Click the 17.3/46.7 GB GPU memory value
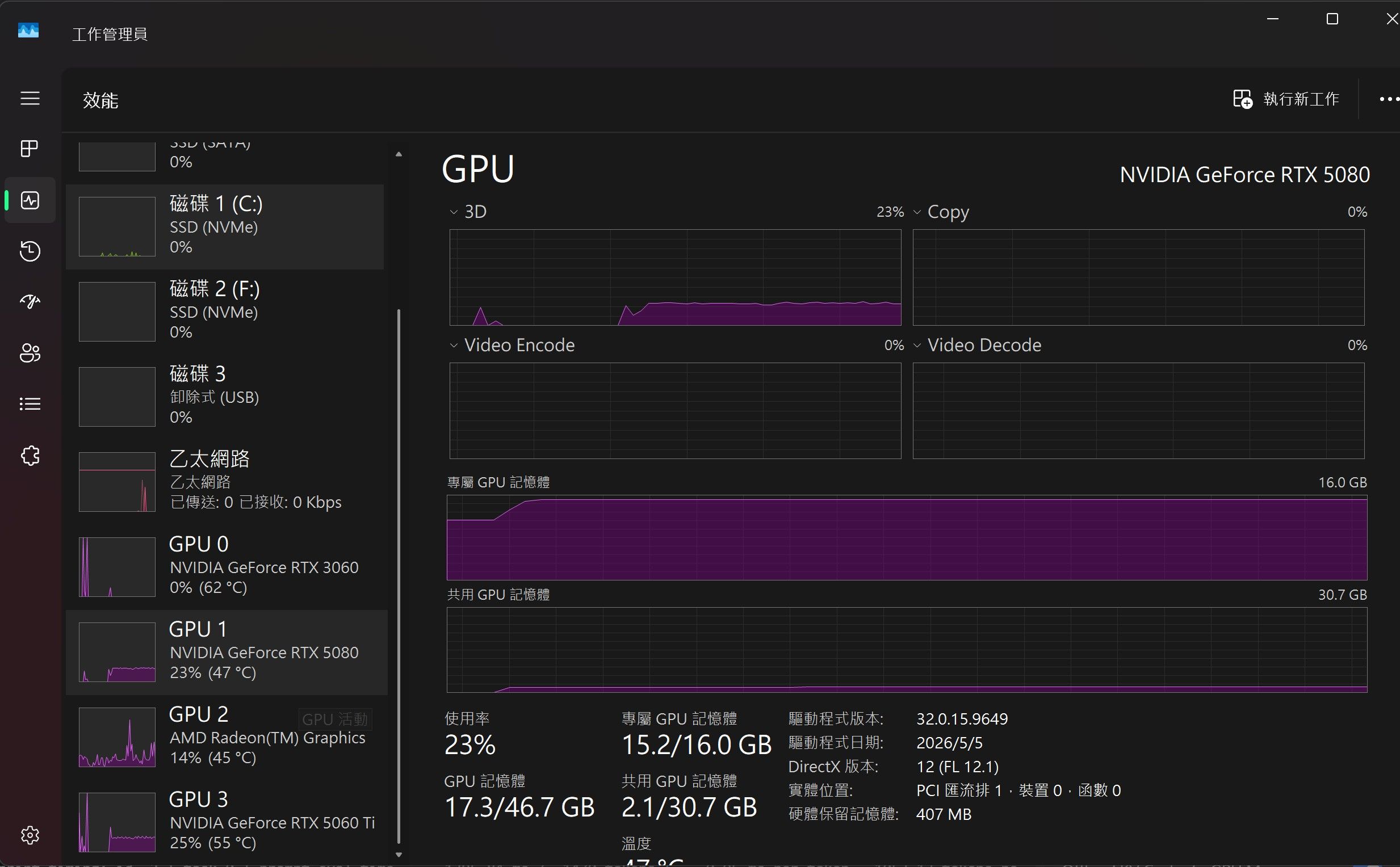 tap(519, 807)
